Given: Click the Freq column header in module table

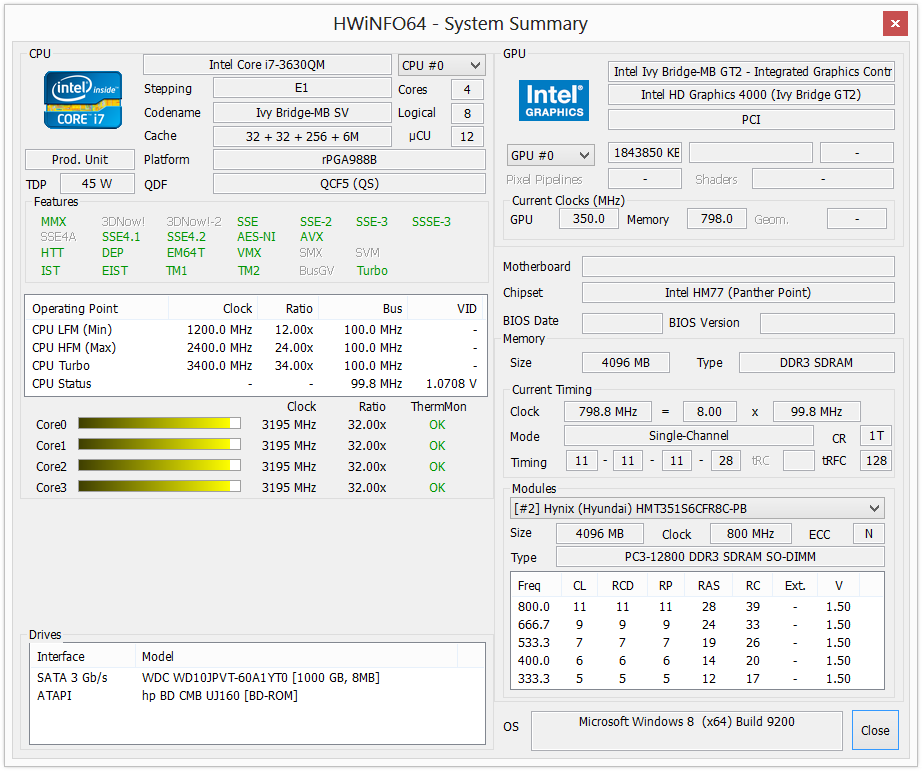Looking at the screenshot, I should click(536, 586).
